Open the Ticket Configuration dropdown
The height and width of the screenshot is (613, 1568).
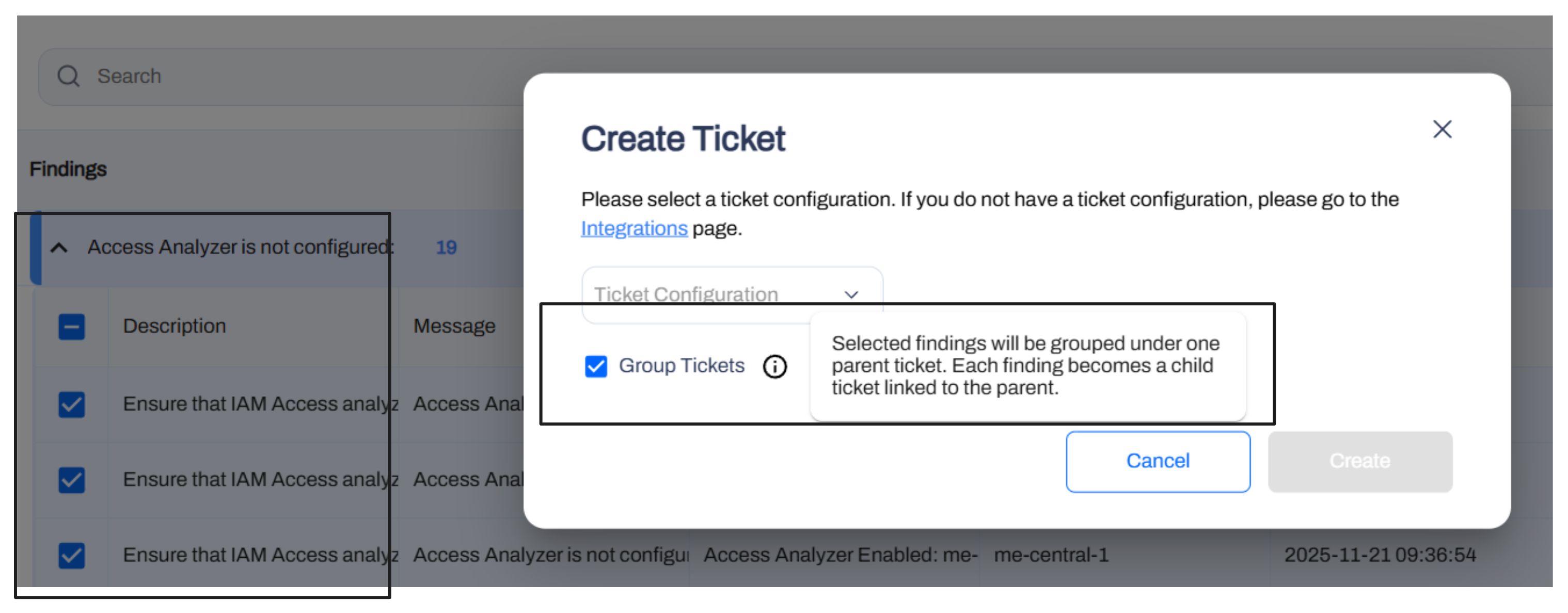point(732,295)
